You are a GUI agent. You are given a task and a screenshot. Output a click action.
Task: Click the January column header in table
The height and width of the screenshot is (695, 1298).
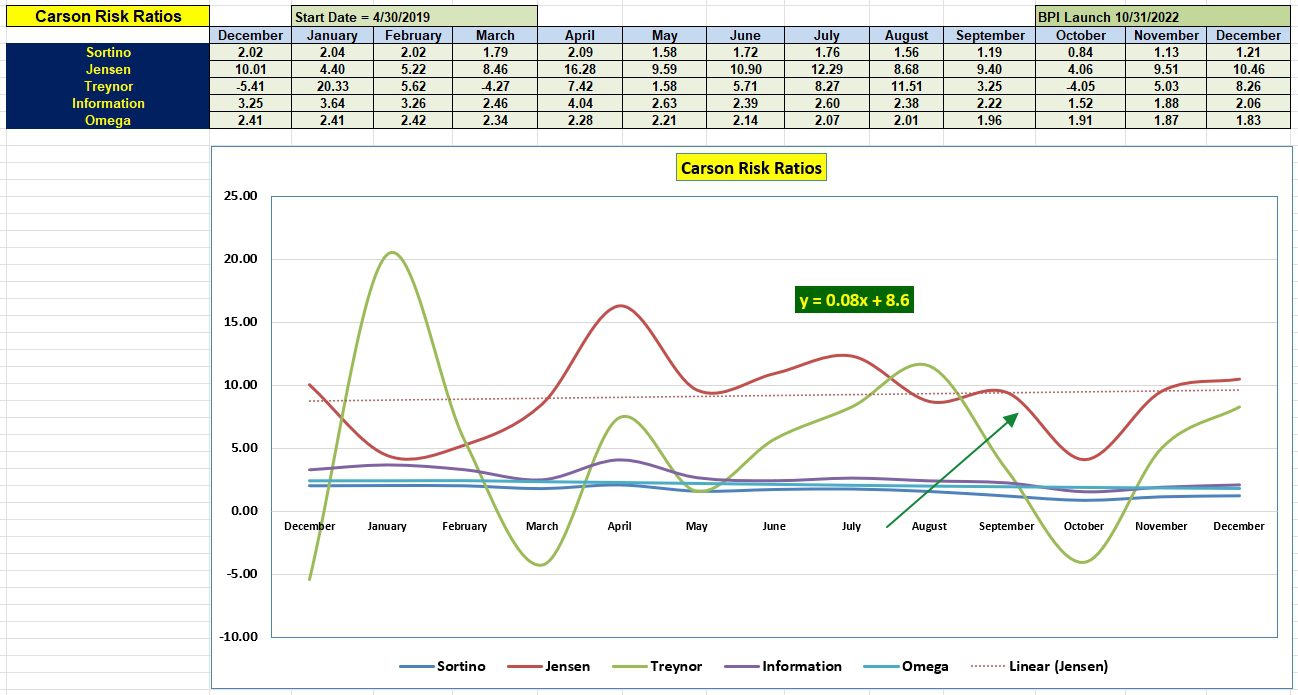(x=333, y=35)
